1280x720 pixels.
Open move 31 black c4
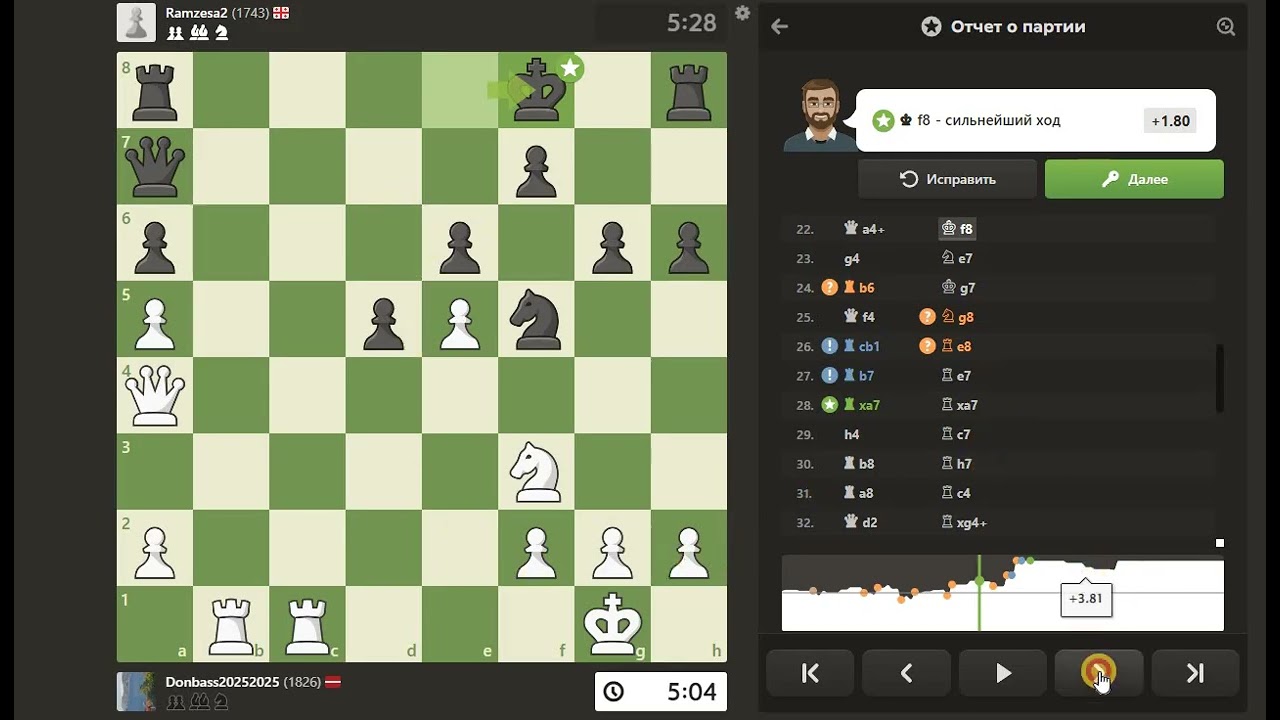coord(957,493)
